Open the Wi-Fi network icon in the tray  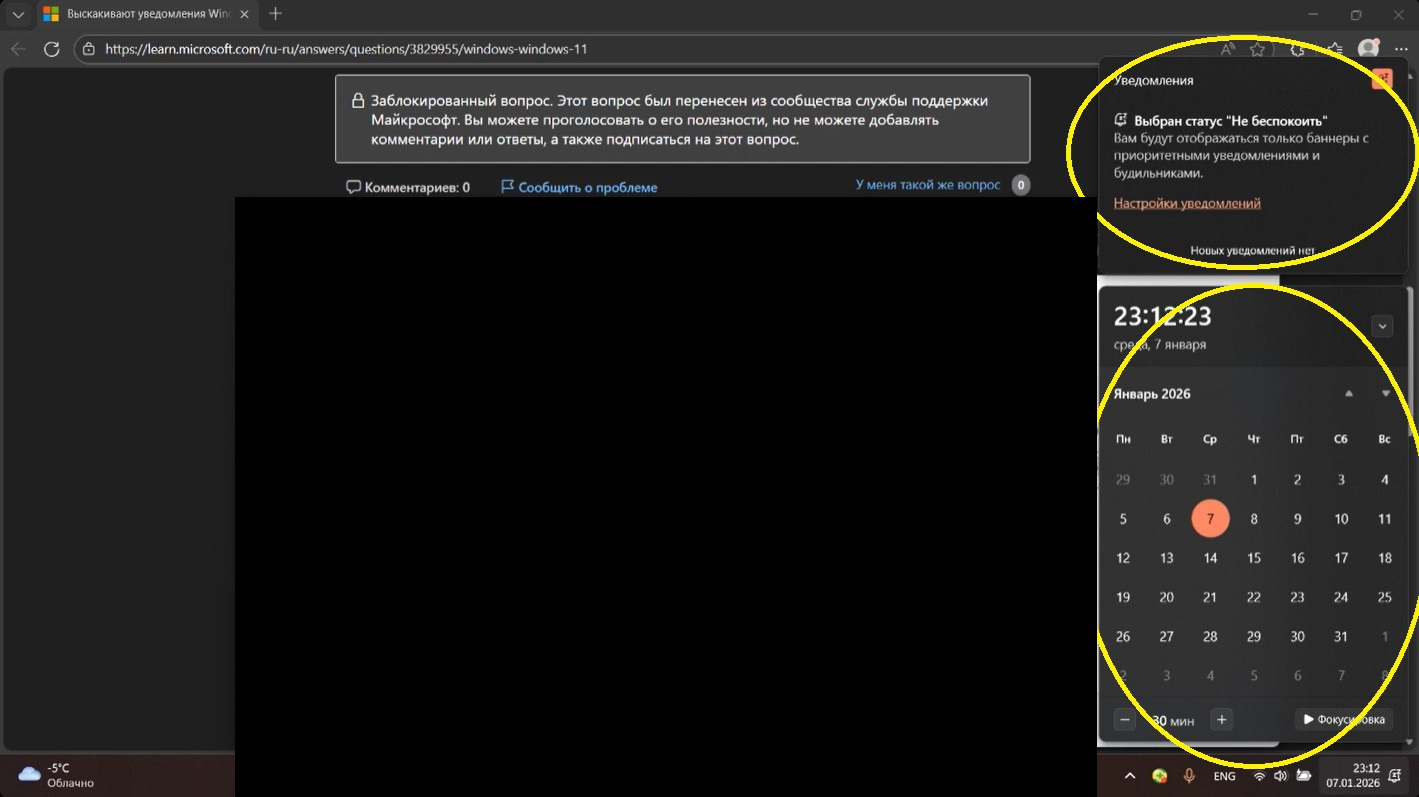[1259, 776]
